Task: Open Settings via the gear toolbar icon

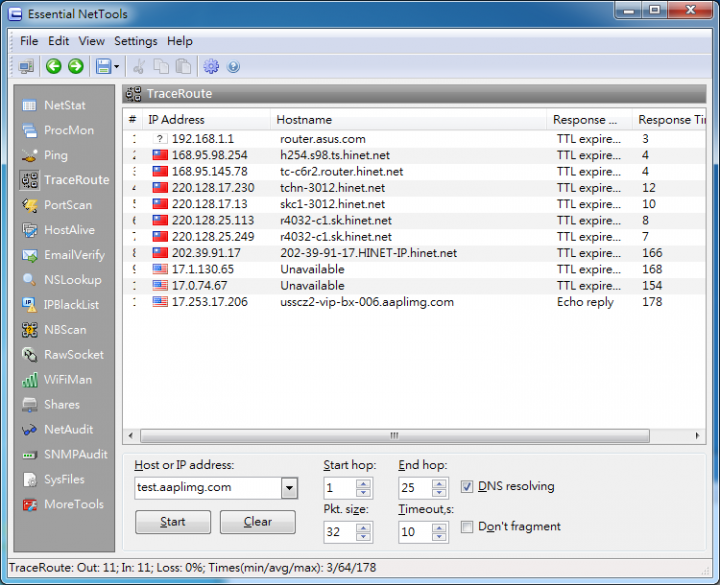Action: click(x=211, y=67)
